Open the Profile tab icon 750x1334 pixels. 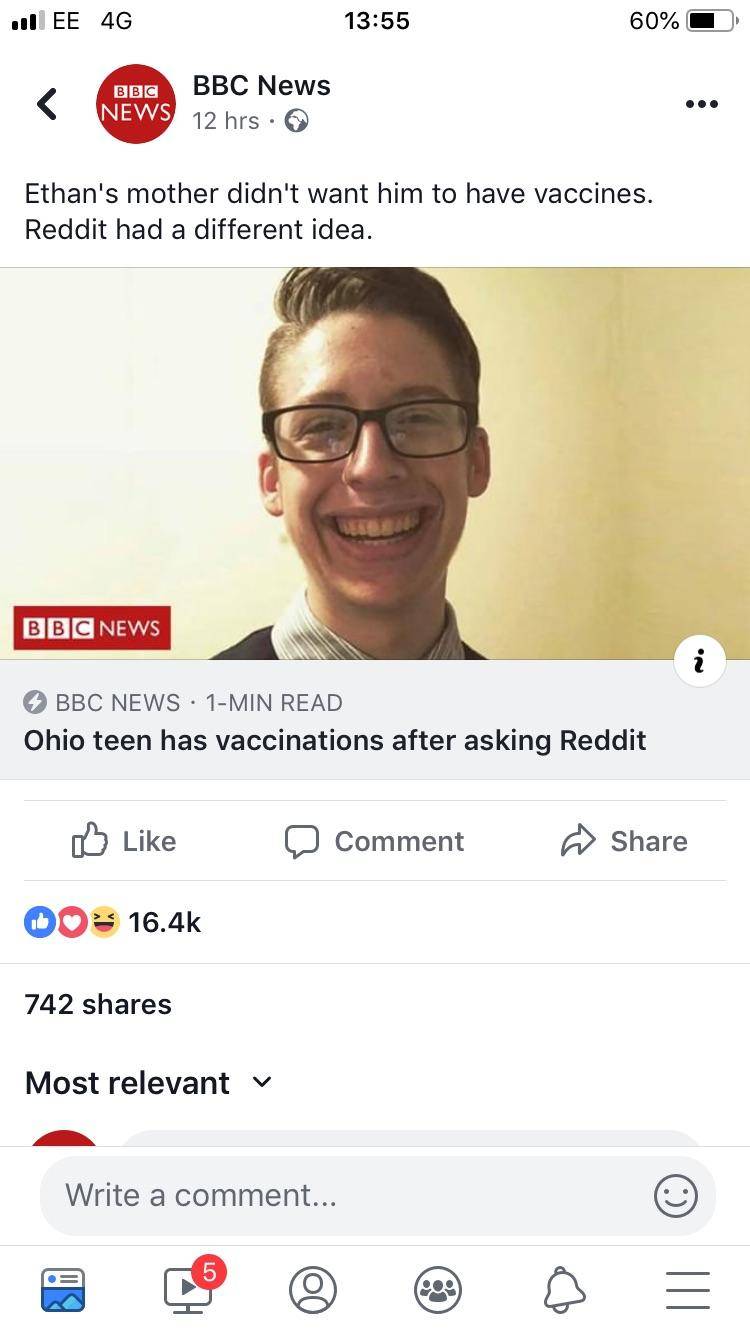pyautogui.click(x=313, y=1289)
